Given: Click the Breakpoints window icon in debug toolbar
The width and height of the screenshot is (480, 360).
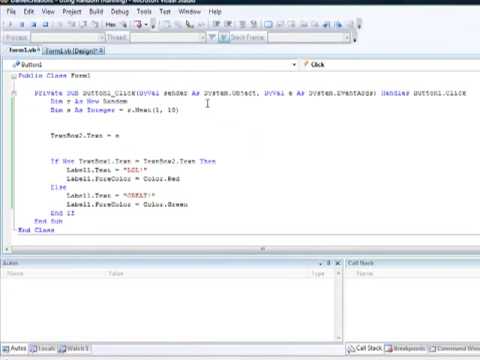Looking at the screenshot, I should 138,24.
